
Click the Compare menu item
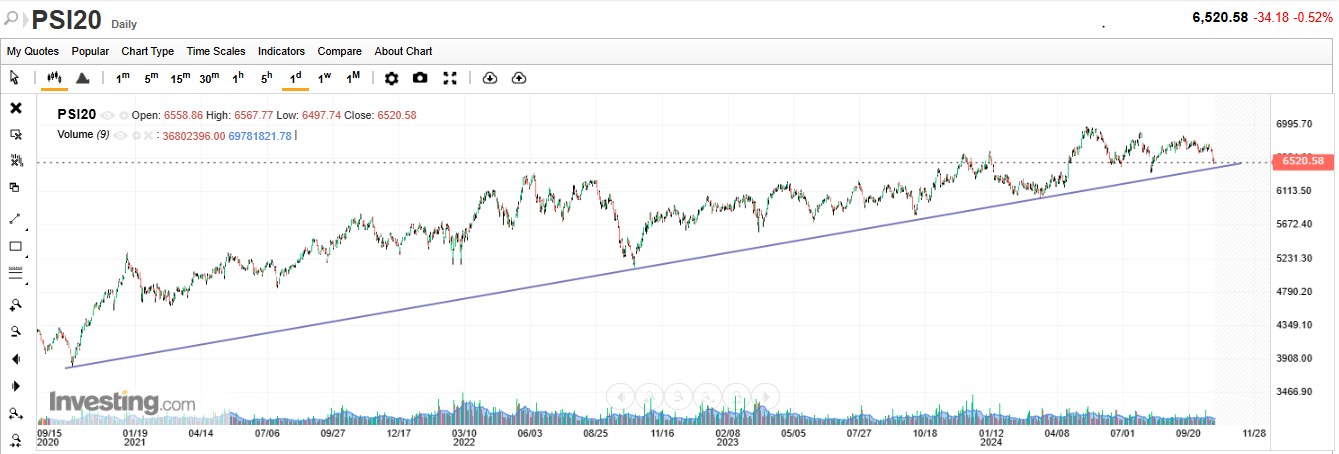pyautogui.click(x=339, y=51)
